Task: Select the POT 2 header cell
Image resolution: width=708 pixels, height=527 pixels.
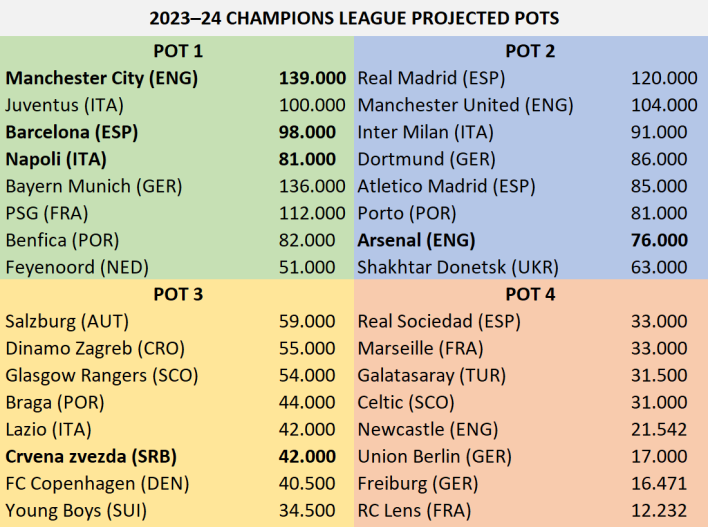Action: tap(530, 50)
